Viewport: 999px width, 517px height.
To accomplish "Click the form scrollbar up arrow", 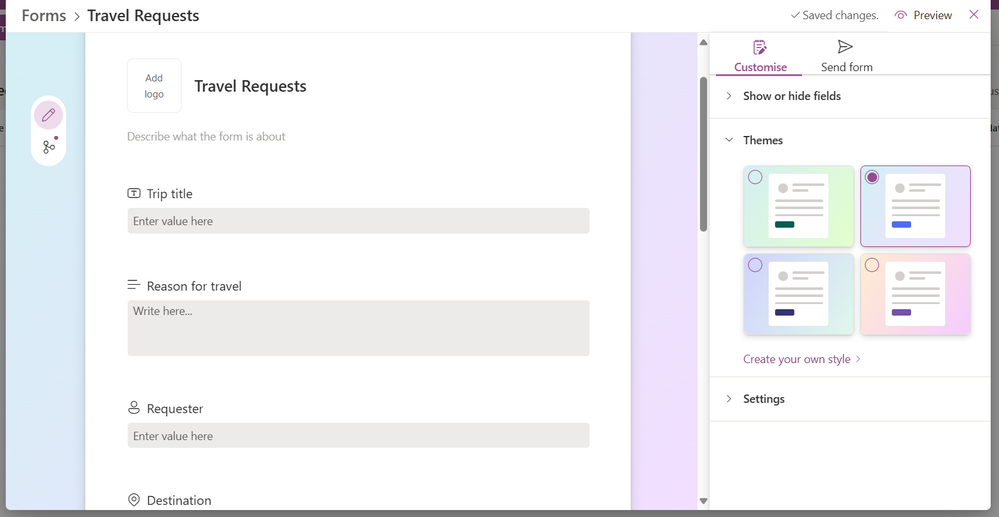I will (x=703, y=43).
